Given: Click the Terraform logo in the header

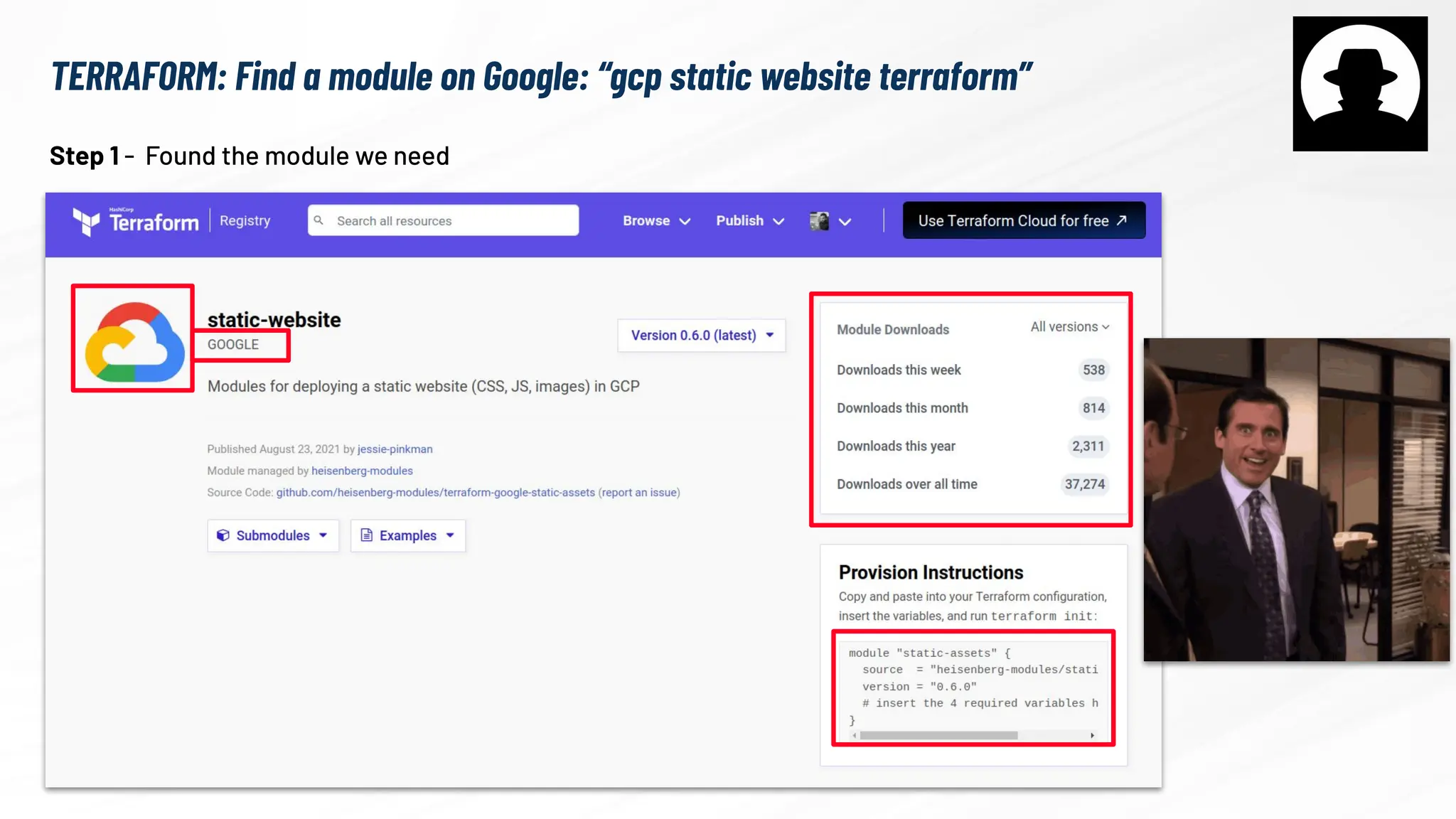Looking at the screenshot, I should (136, 221).
